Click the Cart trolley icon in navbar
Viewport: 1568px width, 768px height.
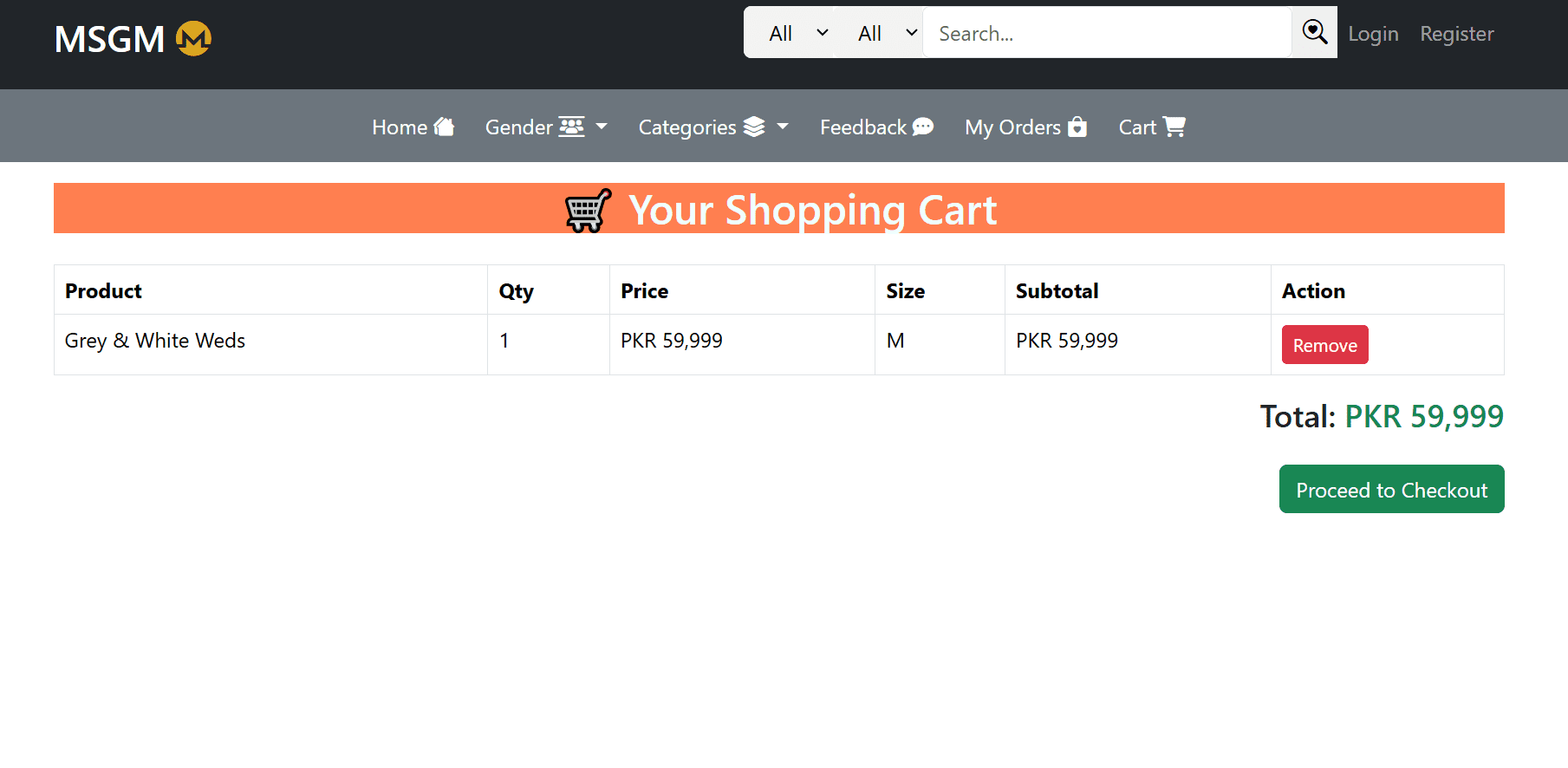pos(1174,127)
